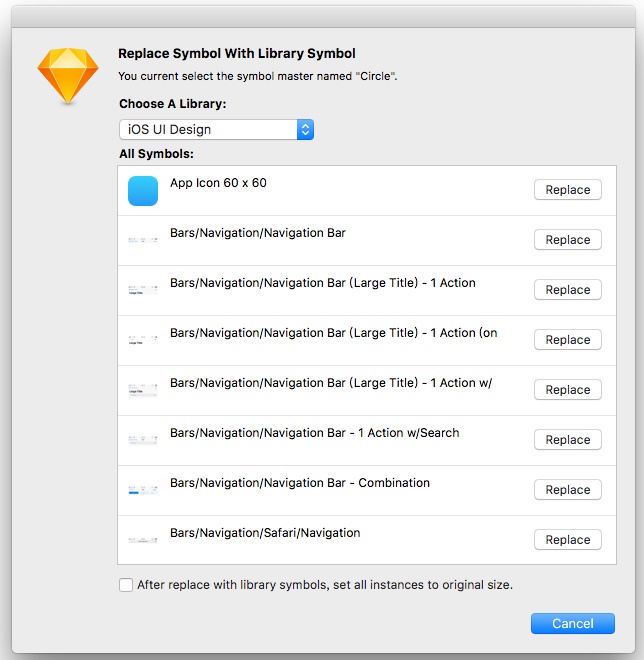Select 'Navigation Bar - 1 Action w/Search' text

[x=314, y=433]
